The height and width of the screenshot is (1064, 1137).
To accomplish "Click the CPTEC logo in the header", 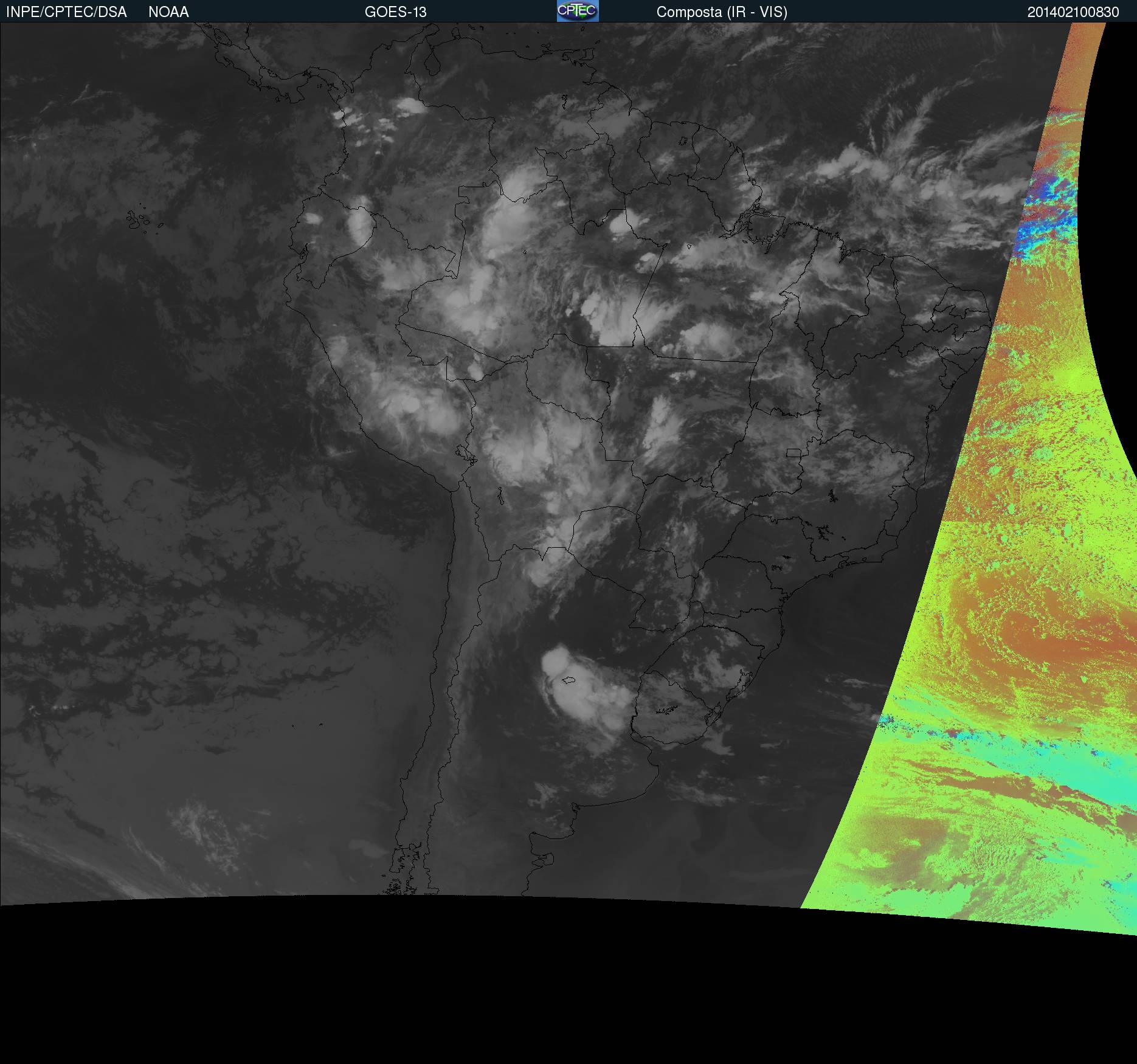I will tap(578, 11).
